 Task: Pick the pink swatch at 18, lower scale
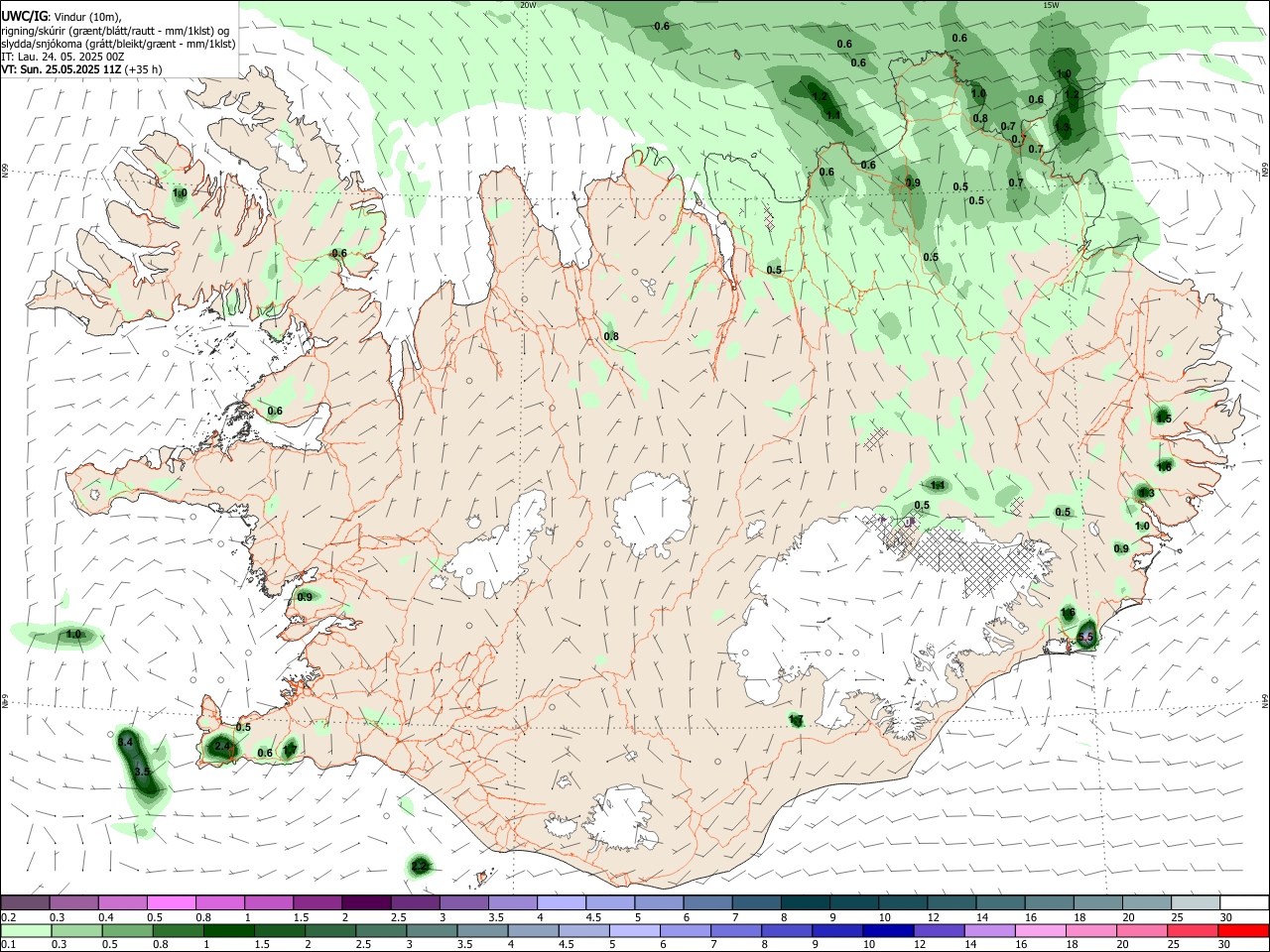pos(1089,930)
